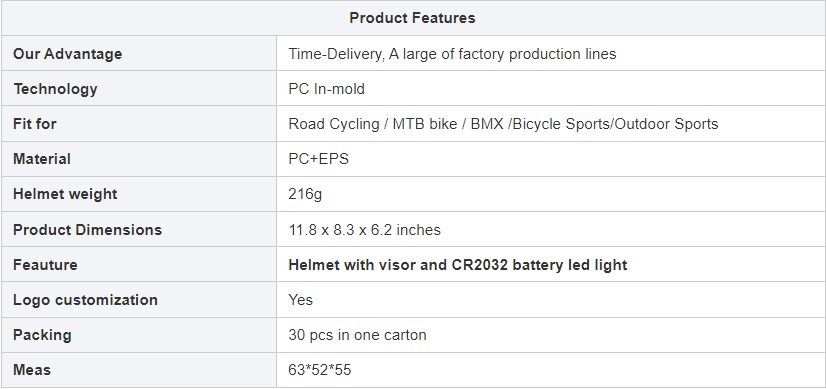
Task: Click the 30 pcs in one carton text
Action: point(357,335)
